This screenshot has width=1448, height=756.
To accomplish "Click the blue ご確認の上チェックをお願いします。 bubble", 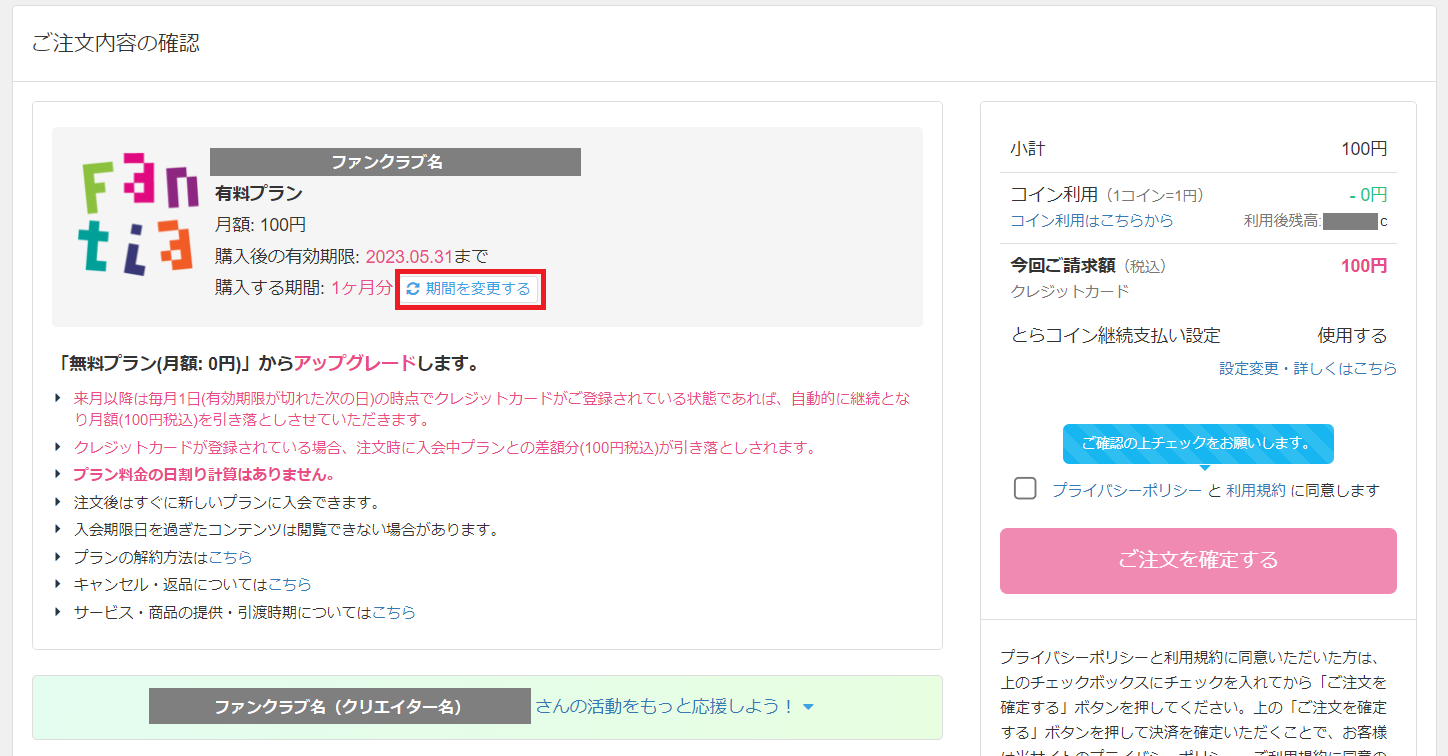I will [x=1197, y=442].
